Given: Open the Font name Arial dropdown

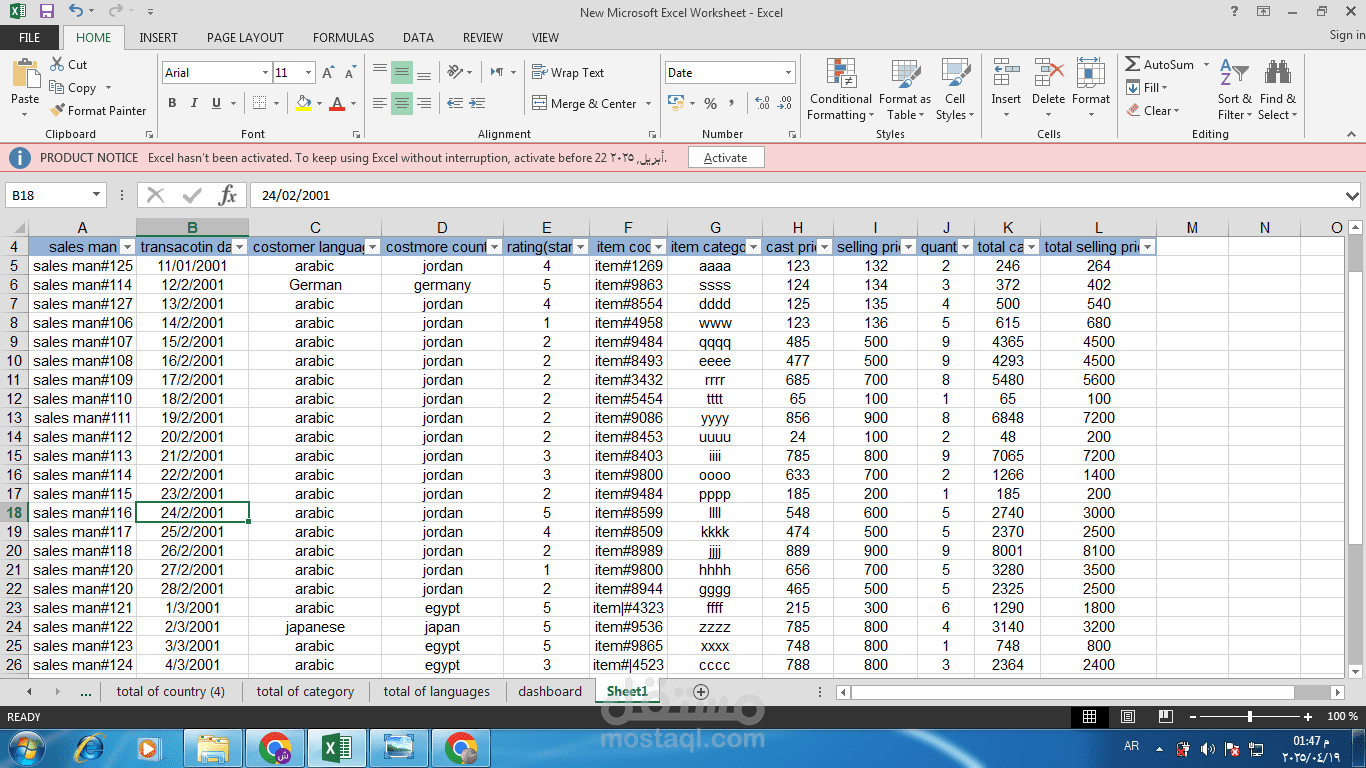Looking at the screenshot, I should [x=265, y=73].
